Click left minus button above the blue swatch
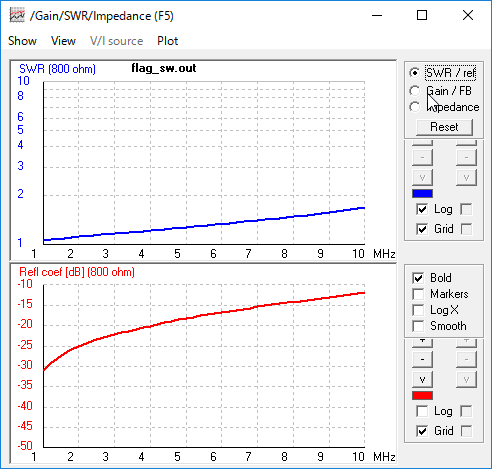This screenshot has width=492, height=469. tap(422, 157)
